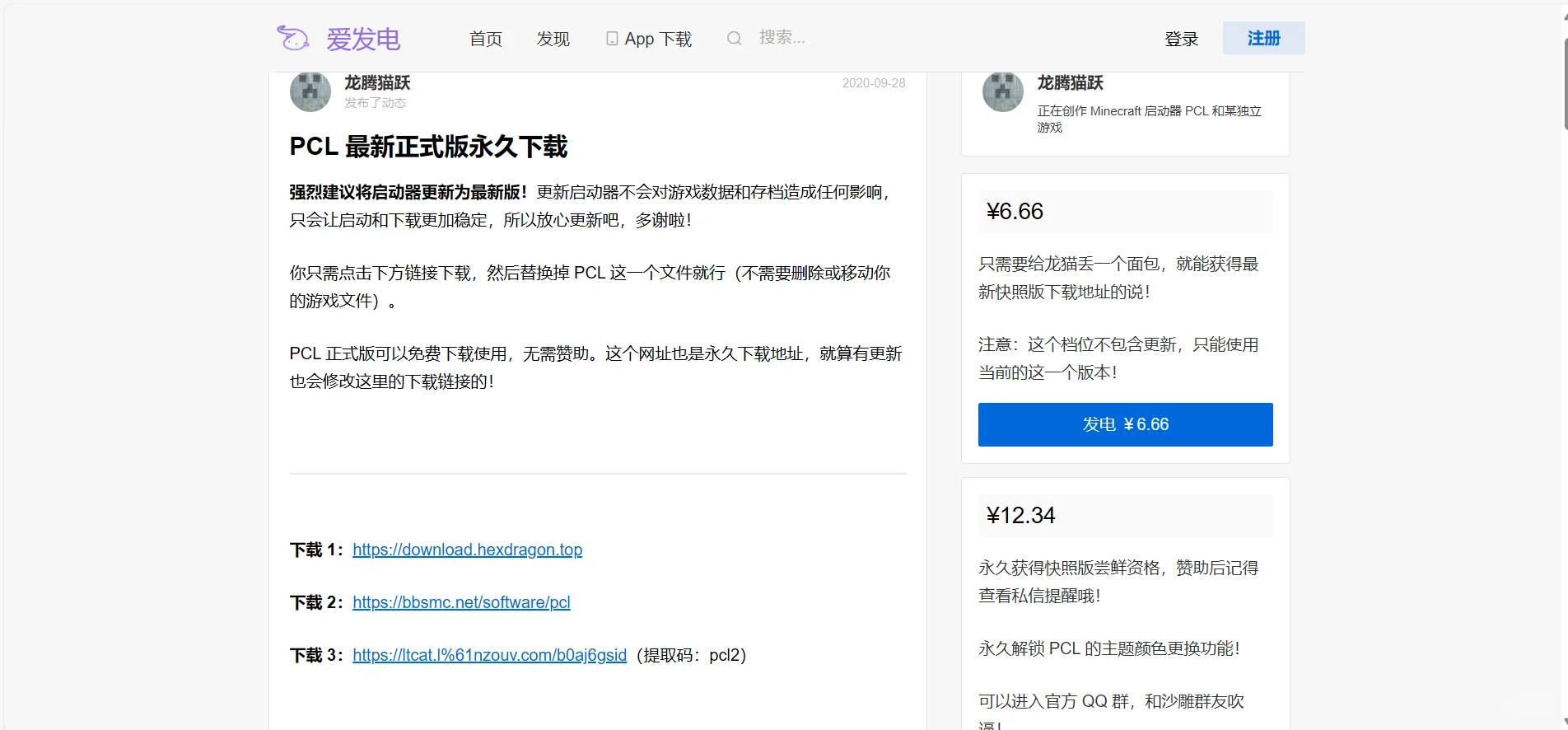Open the 发现 nav item

(x=553, y=39)
